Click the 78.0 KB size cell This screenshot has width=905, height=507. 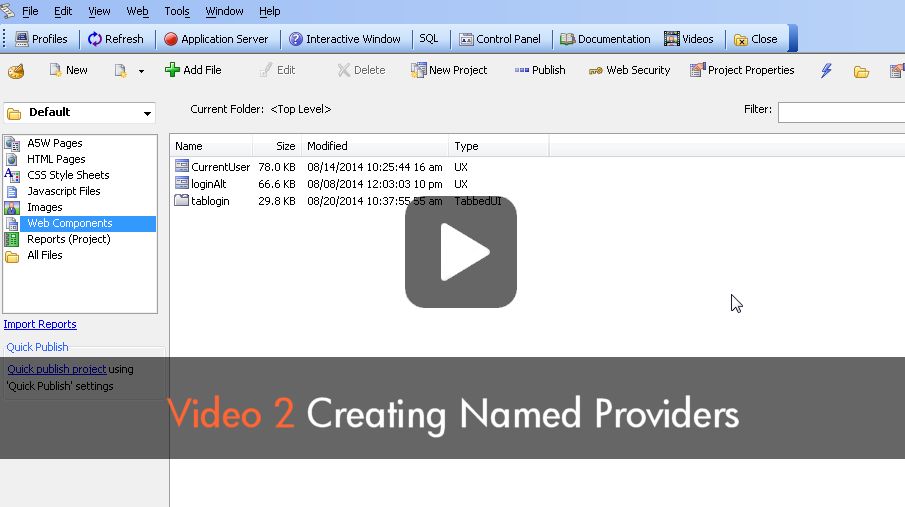(276, 167)
